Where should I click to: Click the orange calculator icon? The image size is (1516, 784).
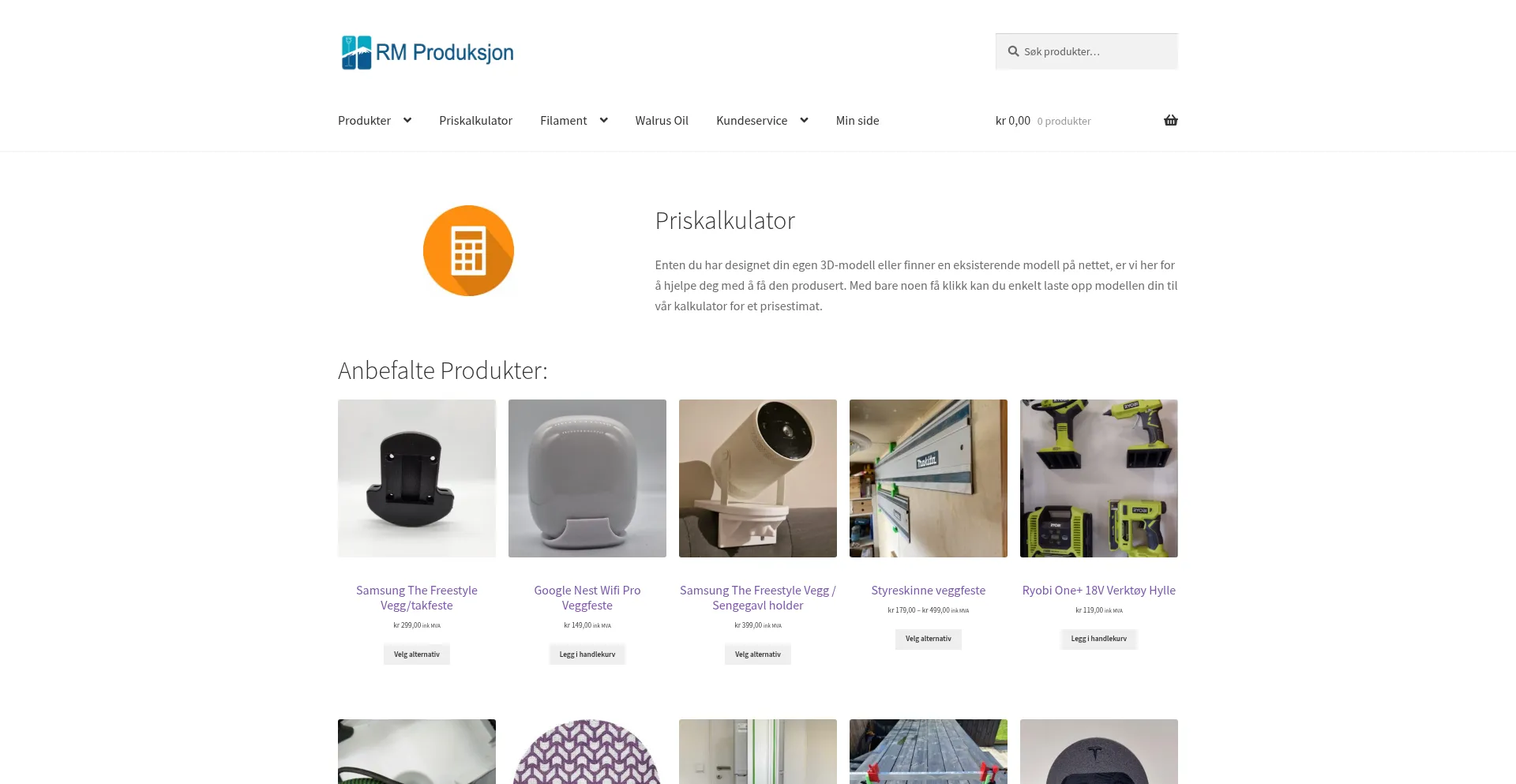pyautogui.click(x=468, y=251)
